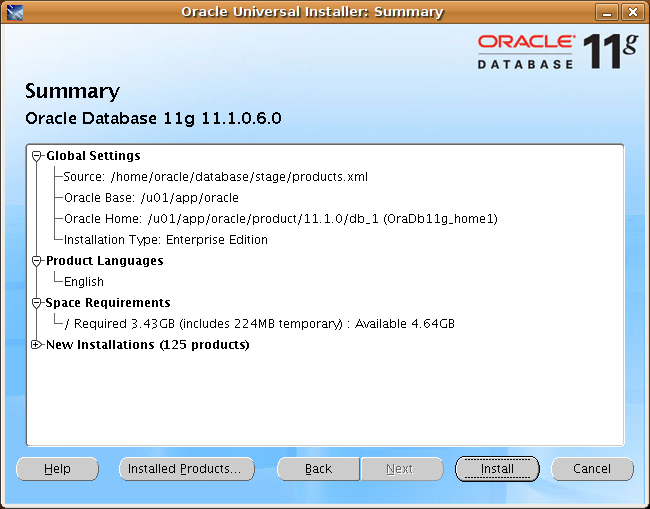
Task: Click the greyed-out Next button
Action: pyautogui.click(x=402, y=469)
